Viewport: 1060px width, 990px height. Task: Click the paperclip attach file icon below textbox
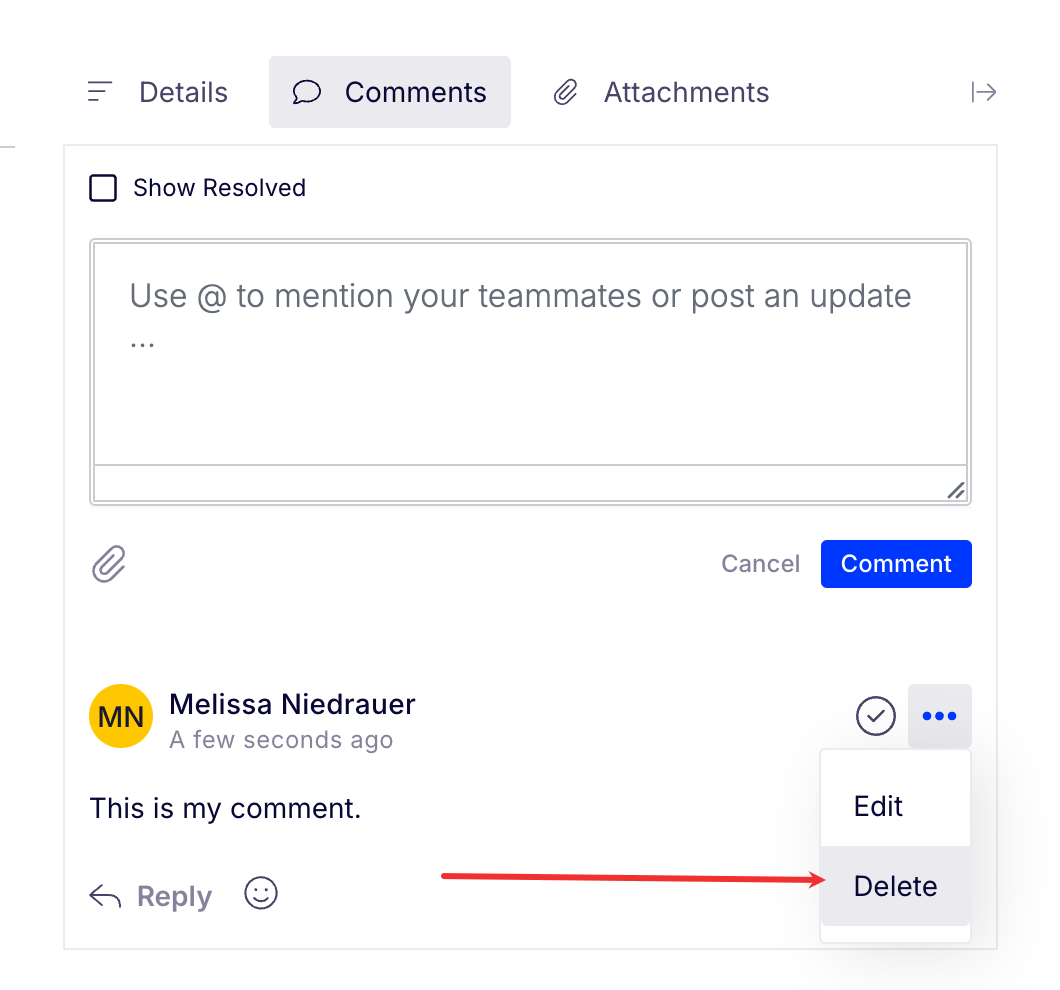click(109, 563)
